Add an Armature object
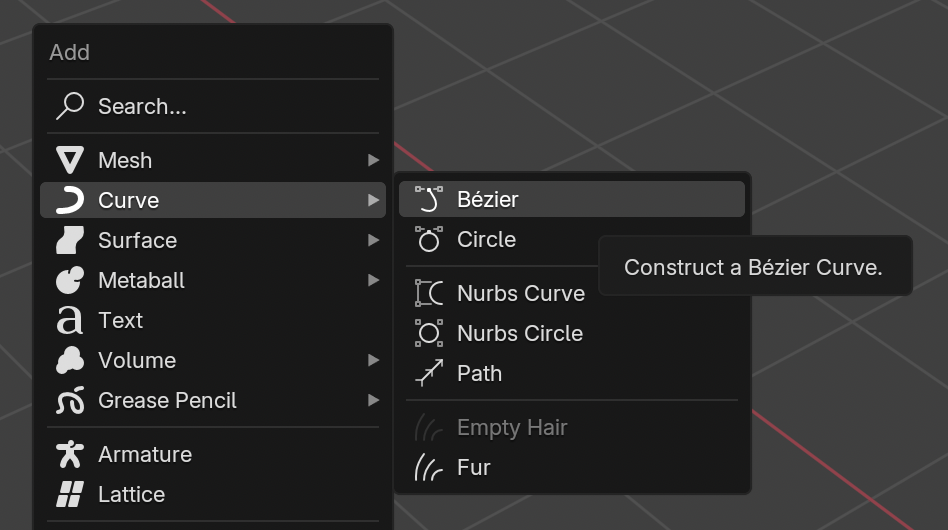948x530 pixels. tap(213, 454)
